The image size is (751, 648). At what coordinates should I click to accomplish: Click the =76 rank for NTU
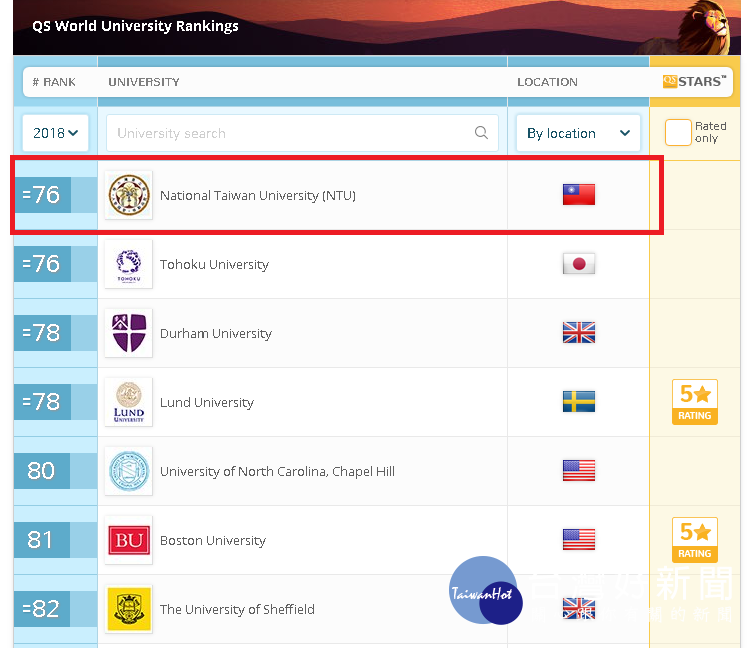click(x=42, y=195)
